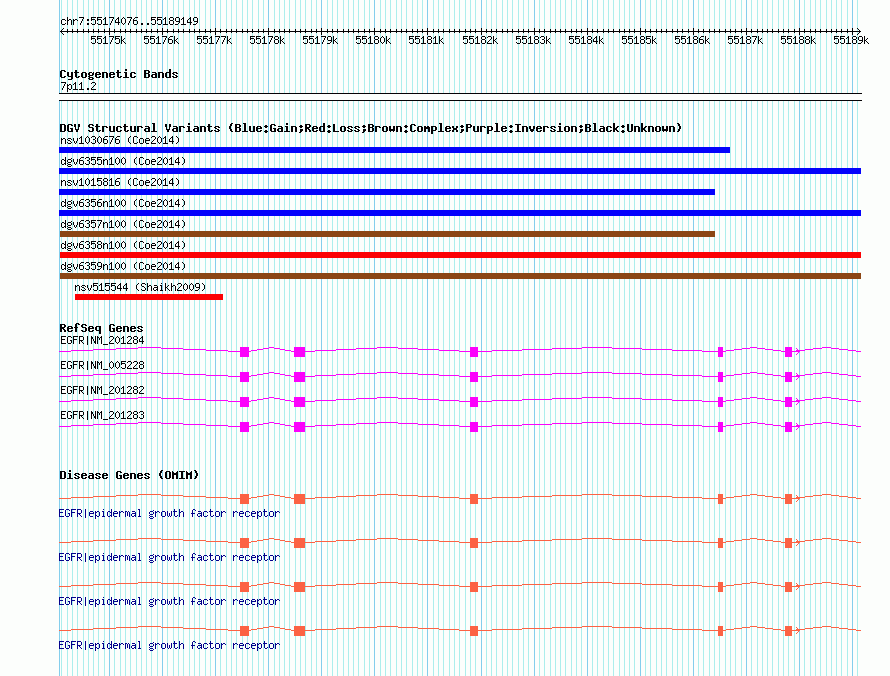Screen dimensions: 890x676
Task: Open the dgv6356n100 (Coe2014) variant label
Action: tap(123, 203)
